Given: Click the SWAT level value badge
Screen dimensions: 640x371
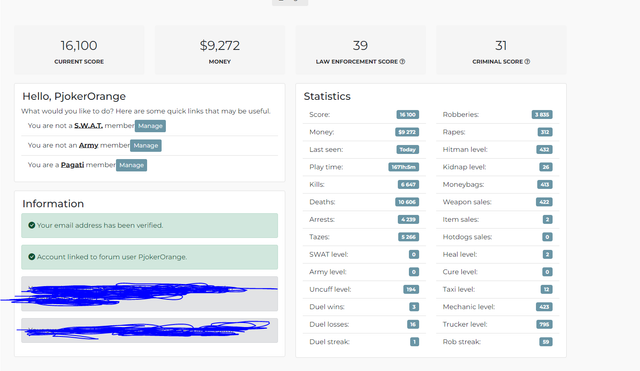Looking at the screenshot, I should tap(414, 255).
